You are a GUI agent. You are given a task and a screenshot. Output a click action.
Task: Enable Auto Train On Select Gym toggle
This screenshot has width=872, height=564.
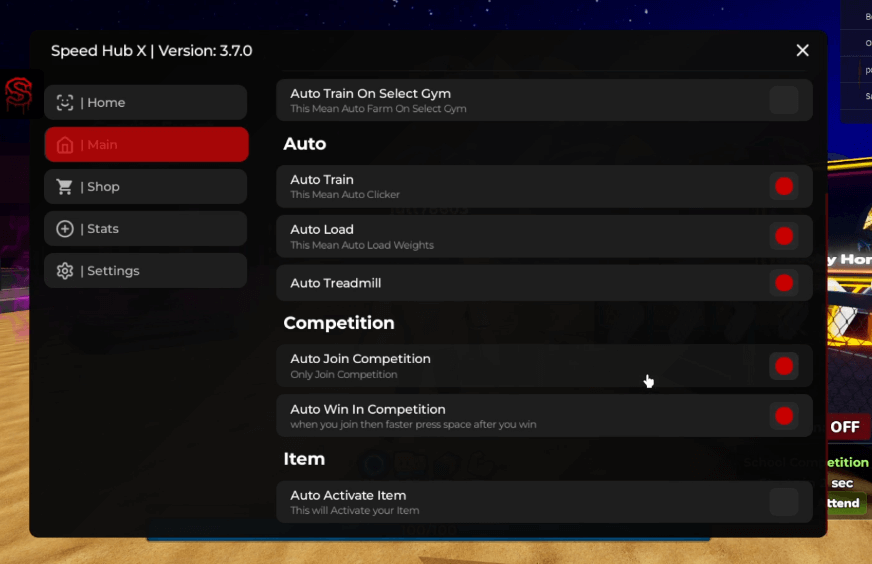pyautogui.click(x=784, y=100)
